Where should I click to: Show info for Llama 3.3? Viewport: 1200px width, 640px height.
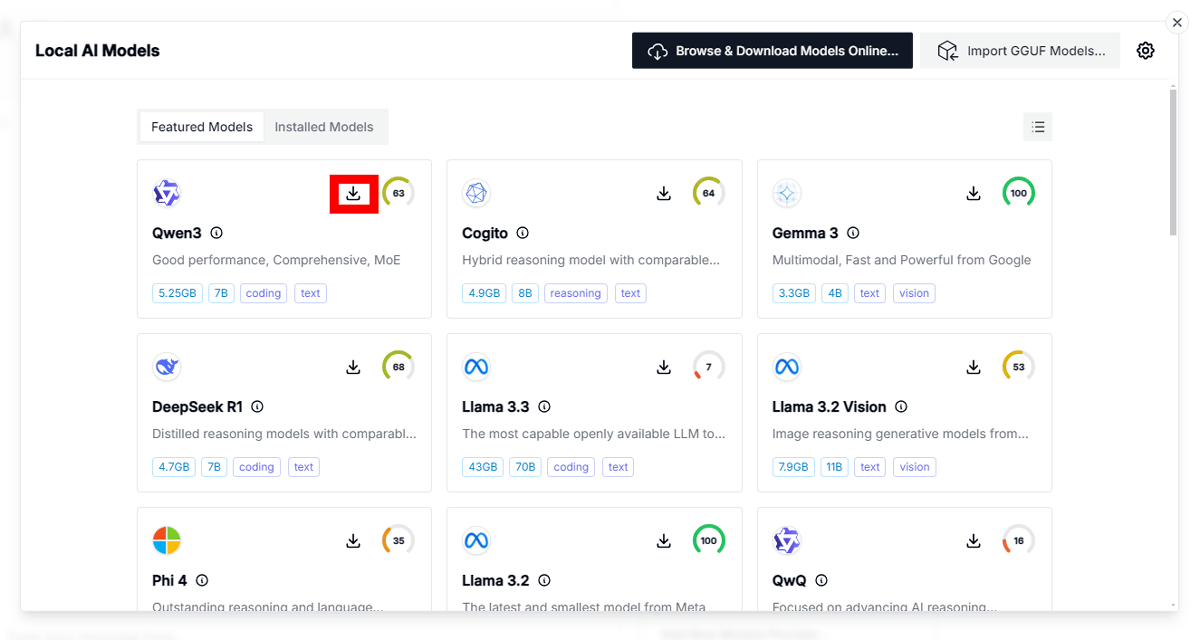click(544, 407)
